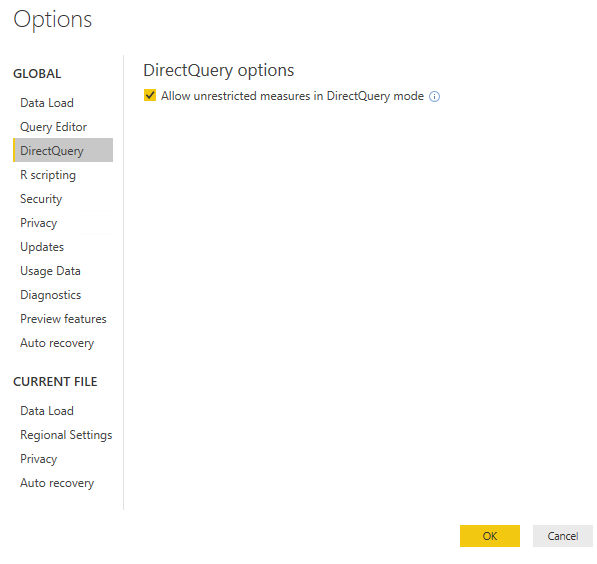Viewport: 597px width, 564px height.
Task: Click the CURRENT FILE section header
Action: click(x=55, y=382)
